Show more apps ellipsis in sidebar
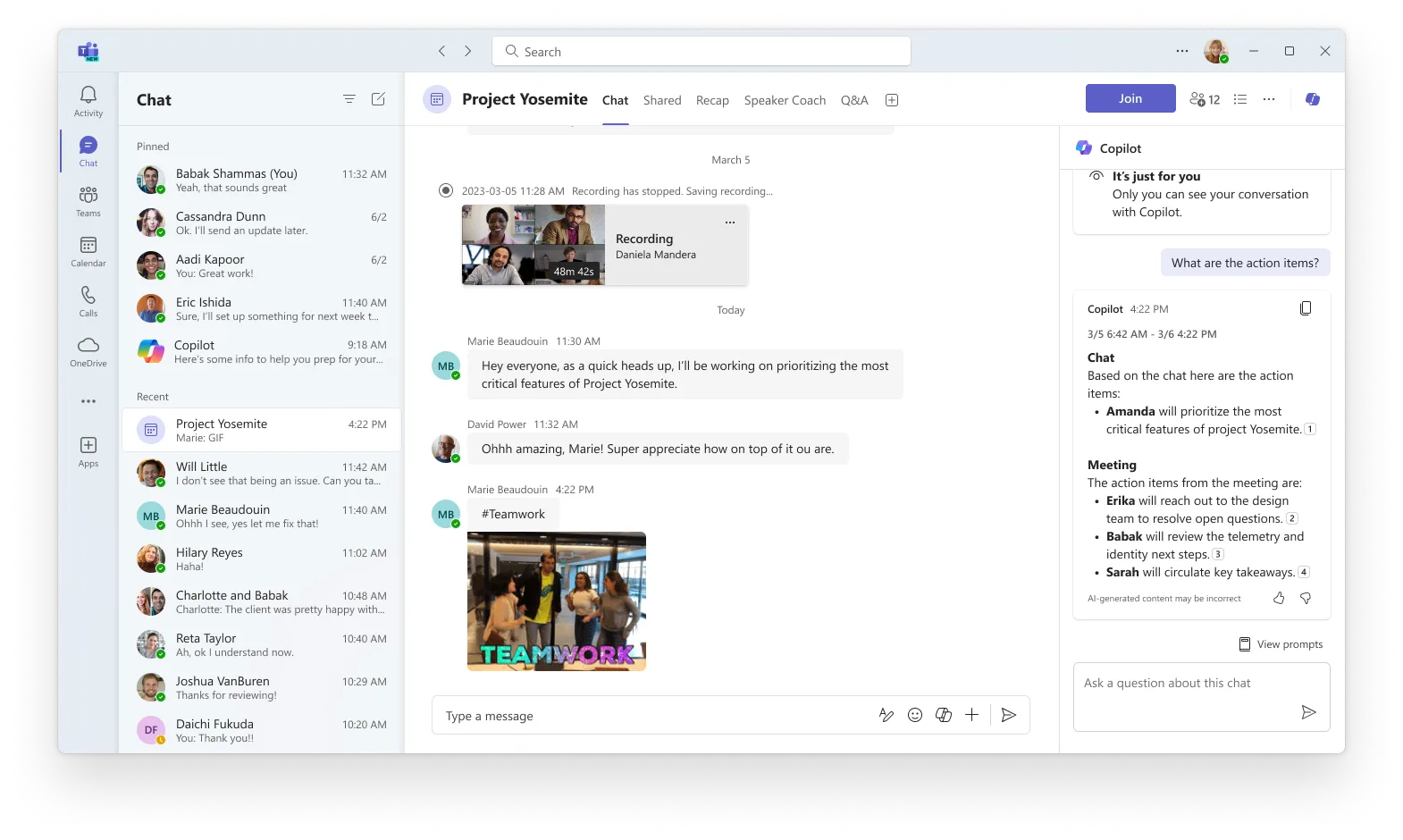 pyautogui.click(x=88, y=401)
